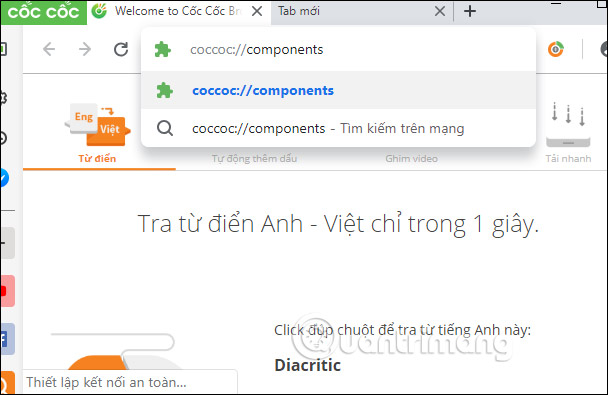Switch to the Welcome to Cốc Cốc tab
The height and width of the screenshot is (395, 608).
point(178,12)
